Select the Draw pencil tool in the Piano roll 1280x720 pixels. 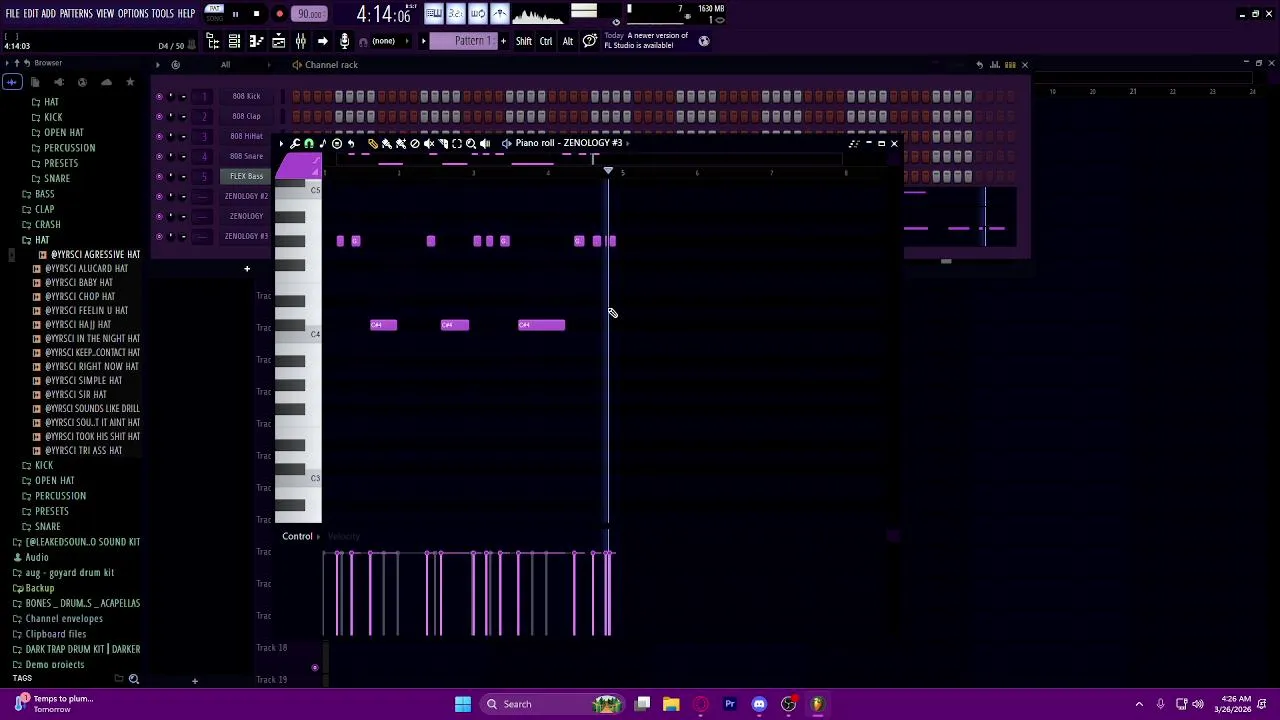pyautogui.click(x=373, y=143)
